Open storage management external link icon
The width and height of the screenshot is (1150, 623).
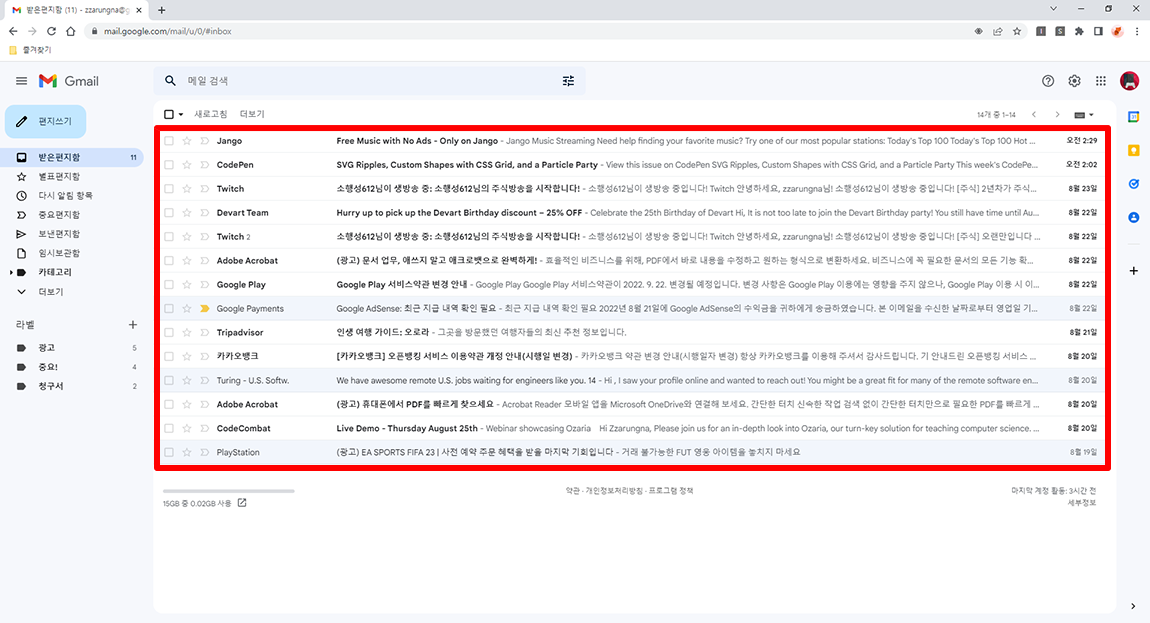point(242,503)
